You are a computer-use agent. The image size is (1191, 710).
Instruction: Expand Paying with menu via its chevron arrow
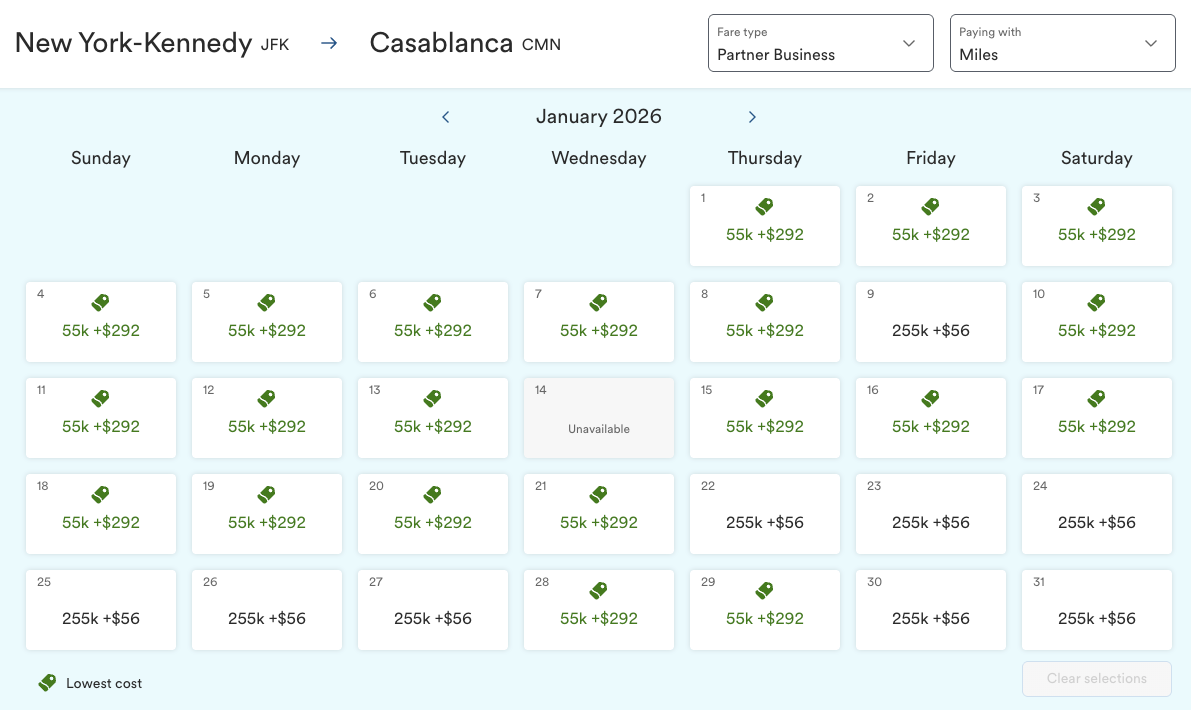pyautogui.click(x=1151, y=44)
